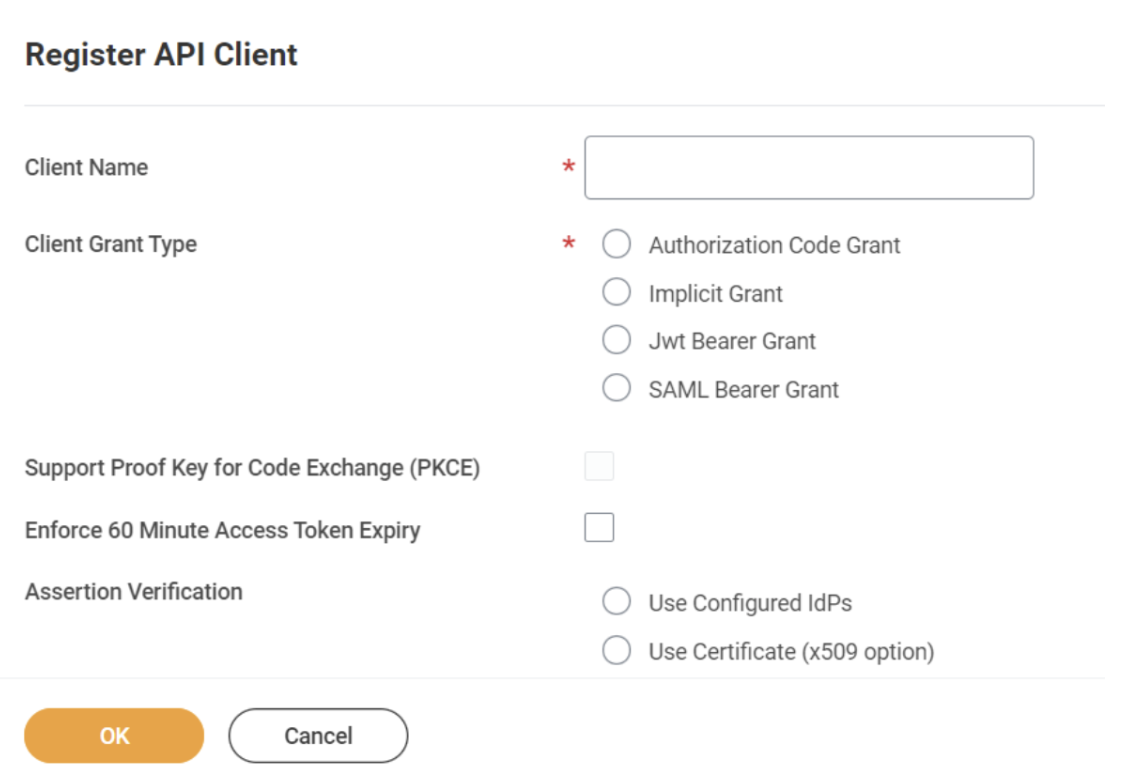
Task: Pick SAML Bearer Grant for the grant type
Action: (x=616, y=388)
